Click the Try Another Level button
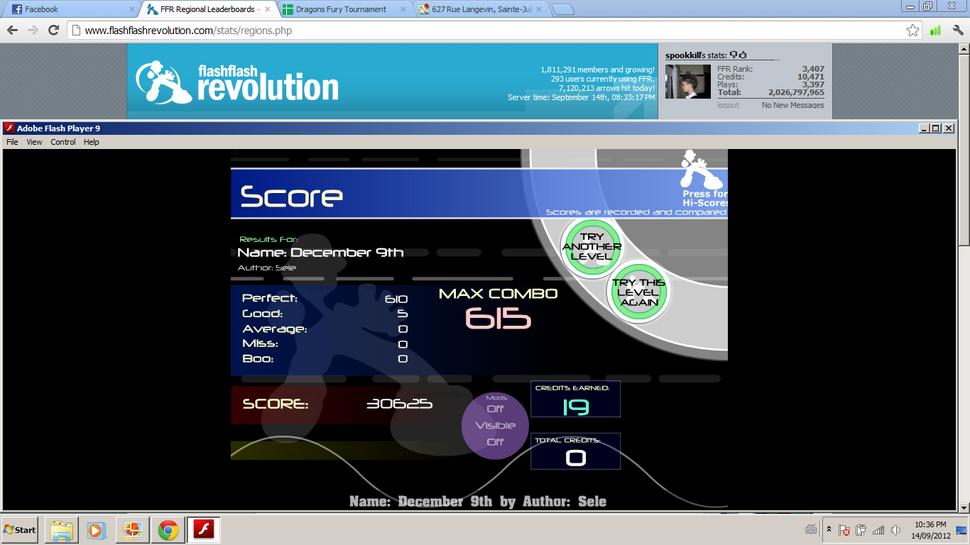The height and width of the screenshot is (545, 970). tap(591, 247)
